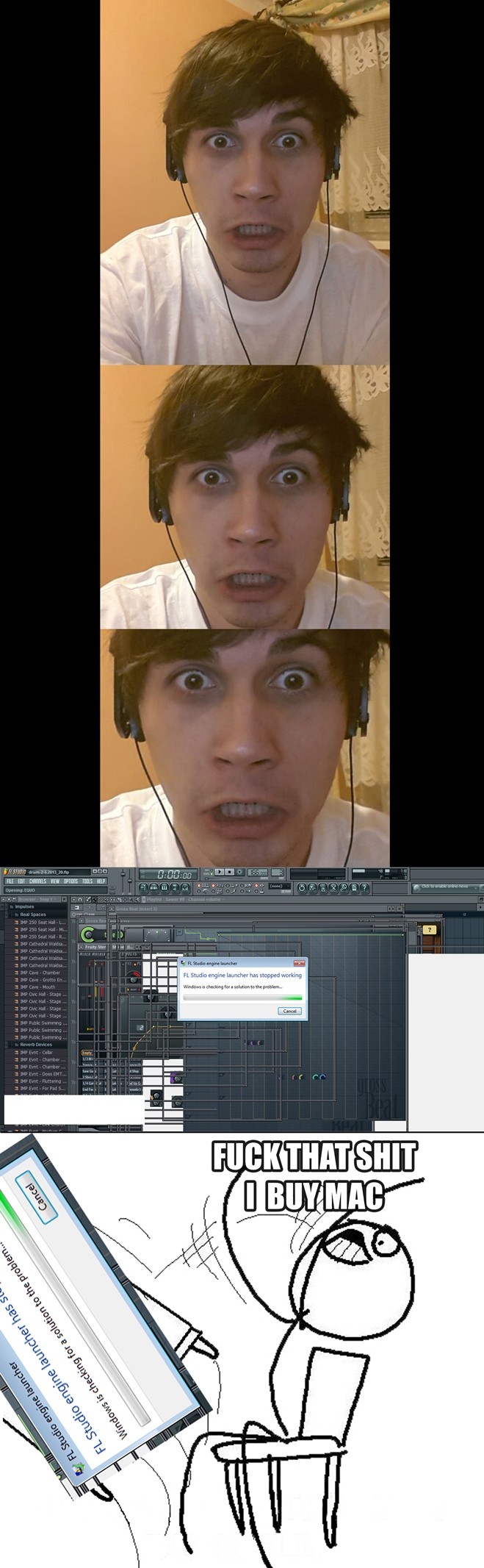Show the mixer shortcut icon
This screenshot has width=484, height=1568.
[184, 888]
